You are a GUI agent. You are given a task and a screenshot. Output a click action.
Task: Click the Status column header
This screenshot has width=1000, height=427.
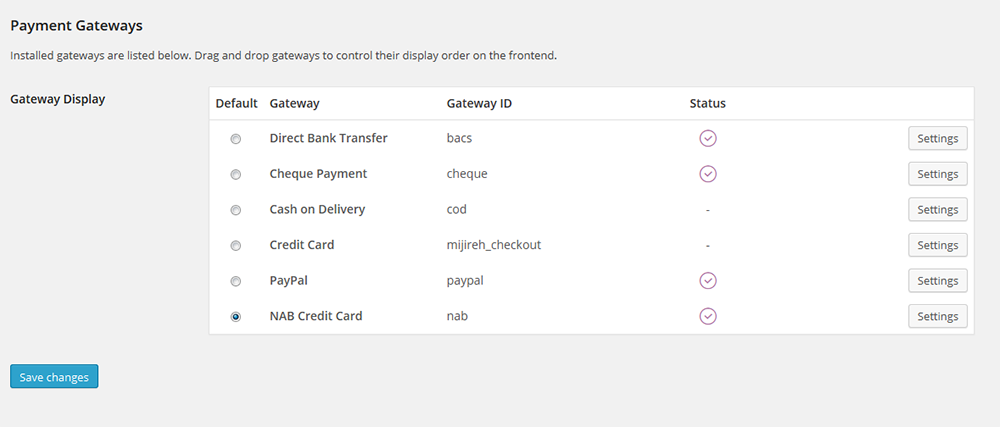(707, 103)
